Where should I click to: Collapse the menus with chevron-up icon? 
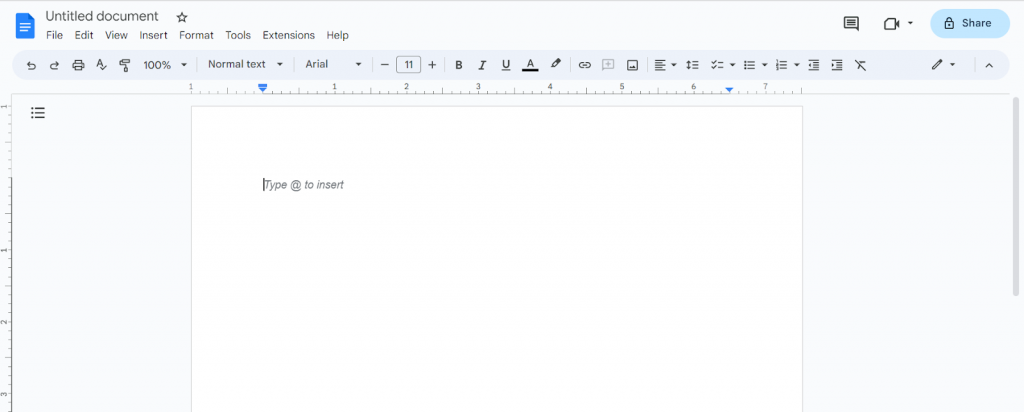(x=989, y=65)
